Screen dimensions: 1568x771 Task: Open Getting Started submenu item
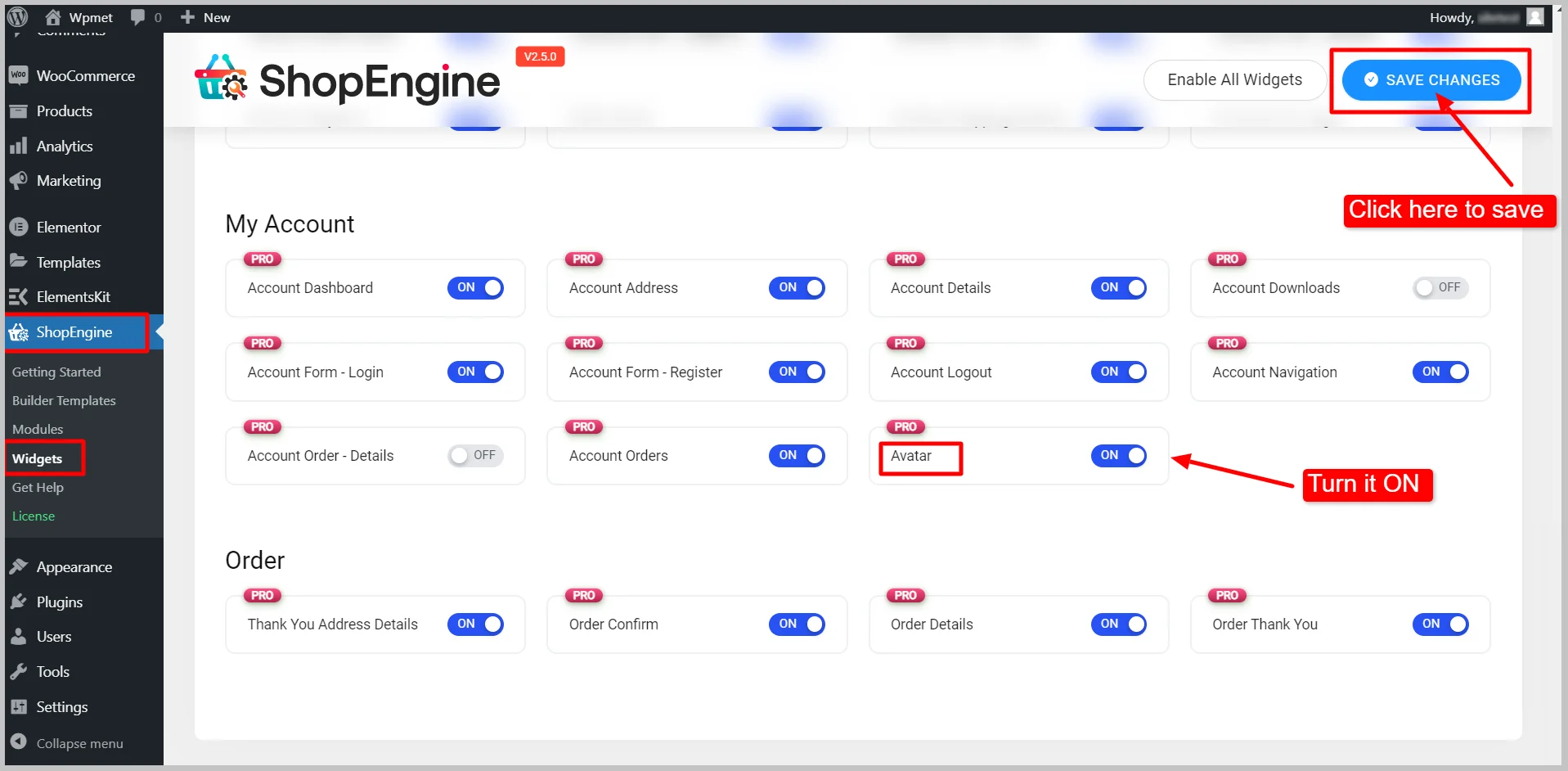[x=56, y=372]
